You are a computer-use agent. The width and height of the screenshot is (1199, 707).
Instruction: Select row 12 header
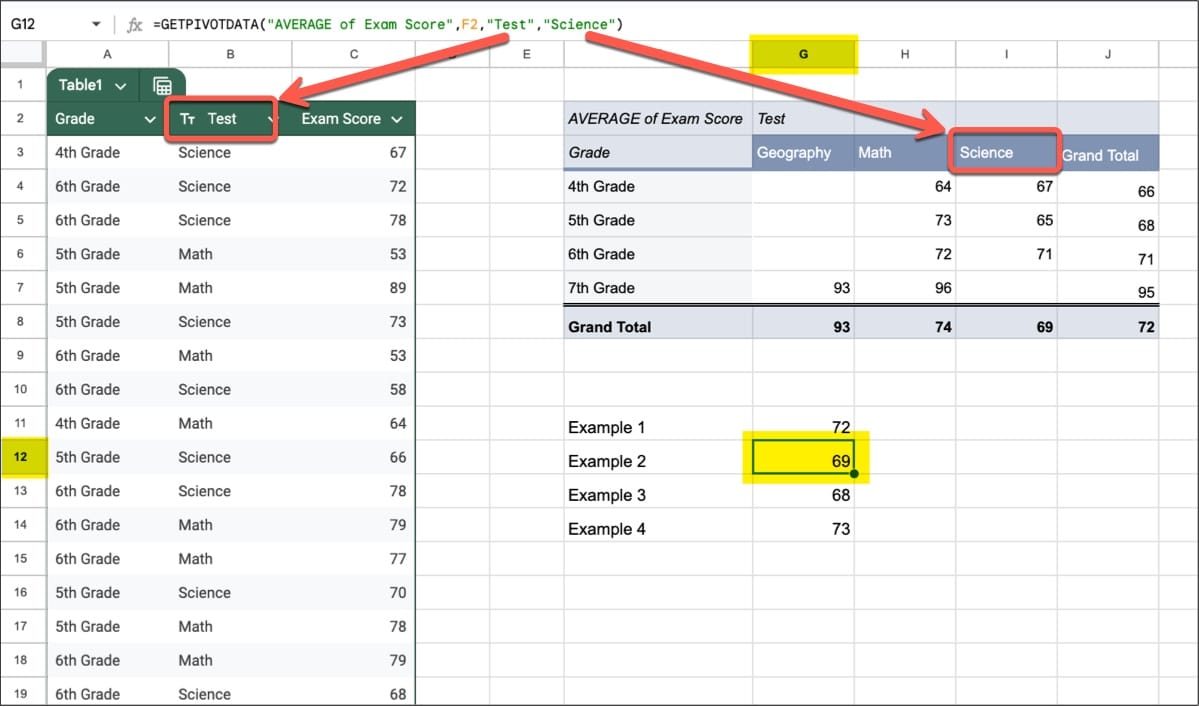tap(21, 457)
